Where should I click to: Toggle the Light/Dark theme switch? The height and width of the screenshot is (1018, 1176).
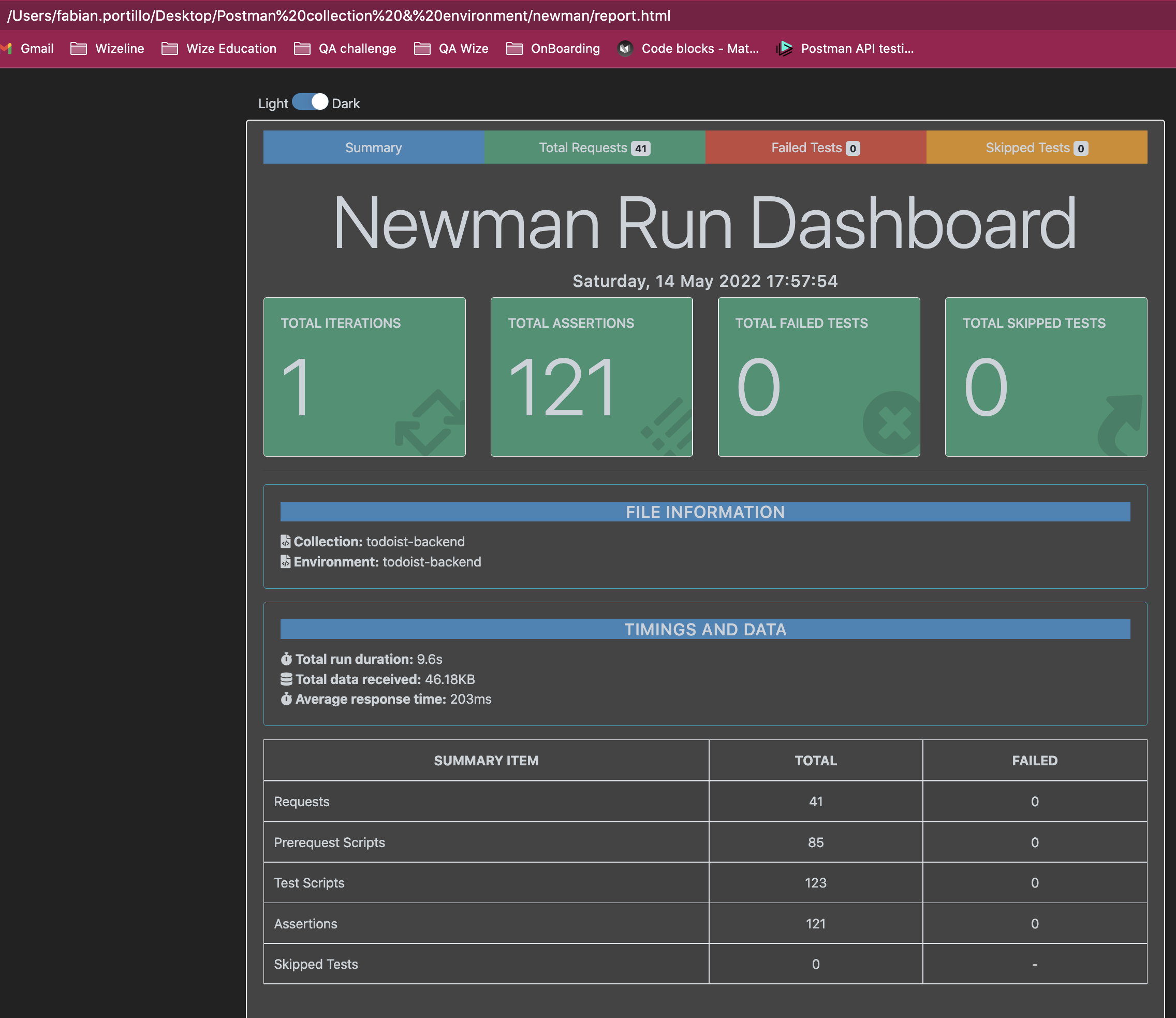[x=310, y=102]
